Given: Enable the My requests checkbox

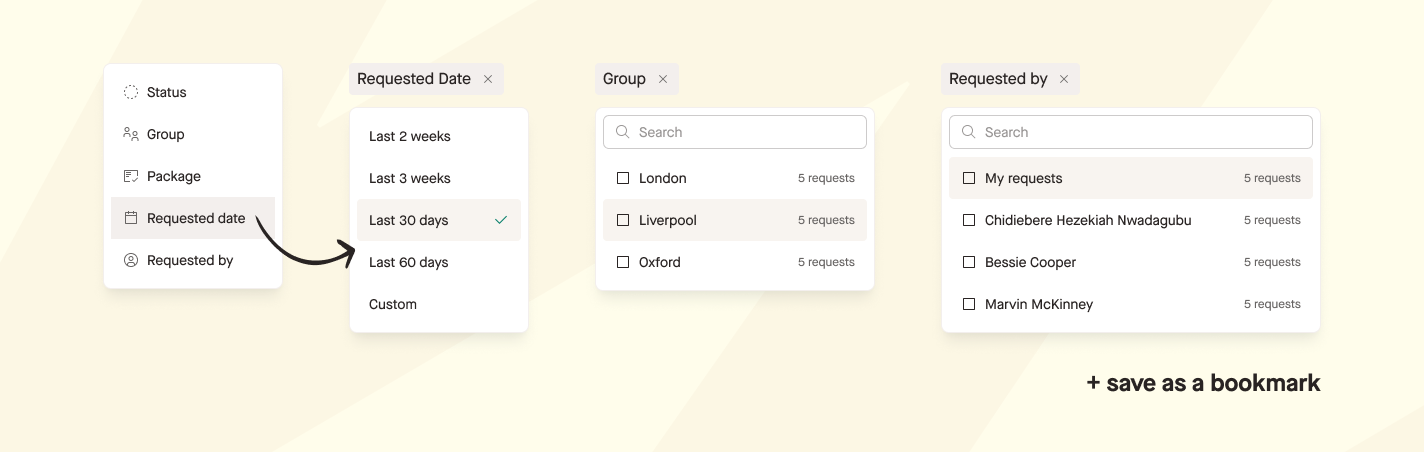Looking at the screenshot, I should coord(969,178).
